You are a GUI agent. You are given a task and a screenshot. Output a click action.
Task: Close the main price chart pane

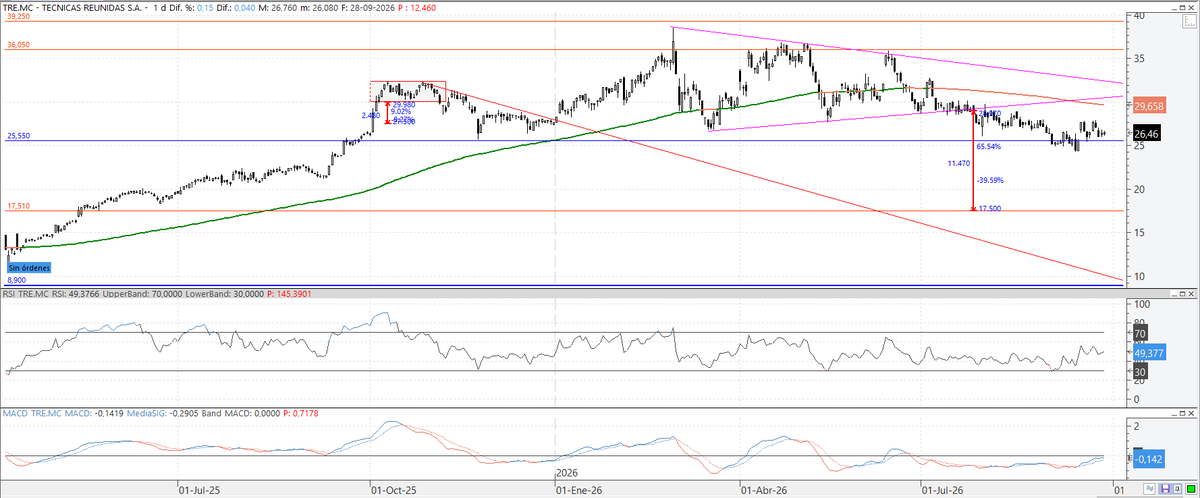1191,8
